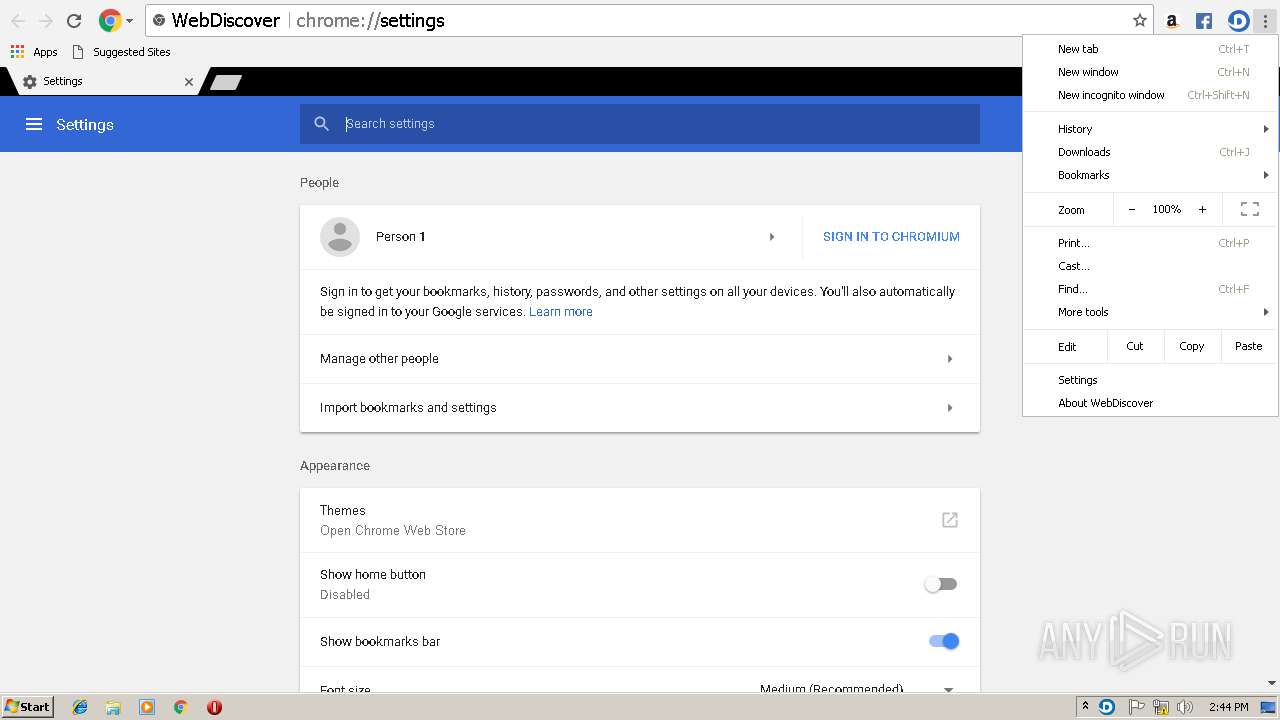The image size is (1280, 720).
Task: Open the Opera icon in taskbar
Action: 214,707
